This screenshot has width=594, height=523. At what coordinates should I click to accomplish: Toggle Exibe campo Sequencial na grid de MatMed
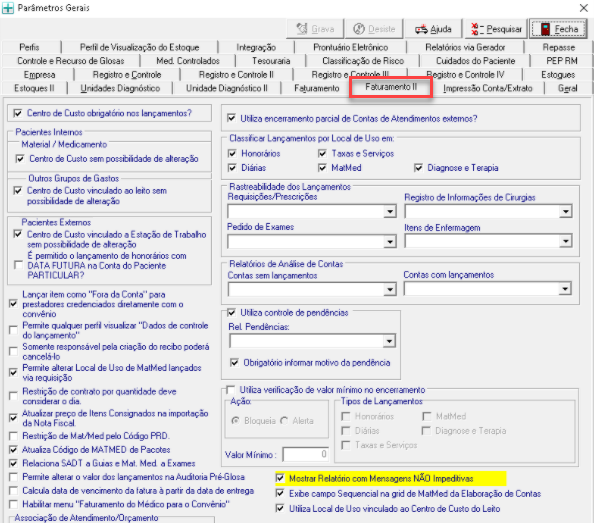point(280,493)
